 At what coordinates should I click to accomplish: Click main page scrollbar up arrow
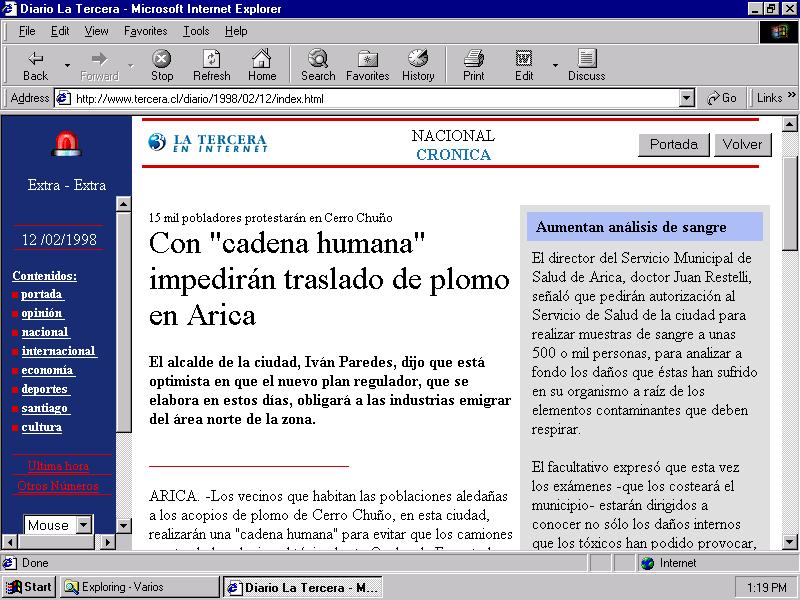click(789, 124)
